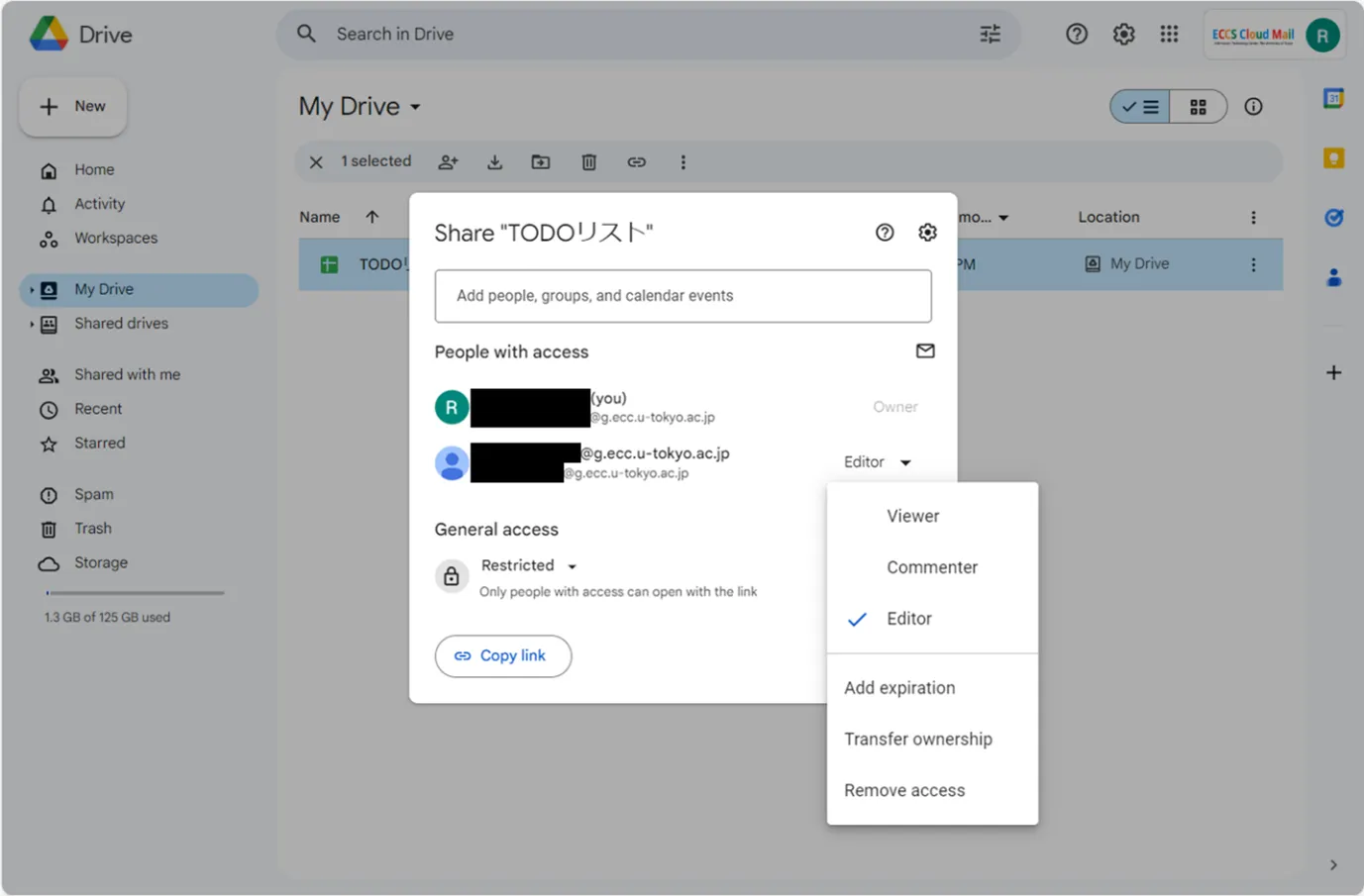Screen dimensions: 1364x896
Task: Click the Copy link button in dialog
Action: pos(503,655)
